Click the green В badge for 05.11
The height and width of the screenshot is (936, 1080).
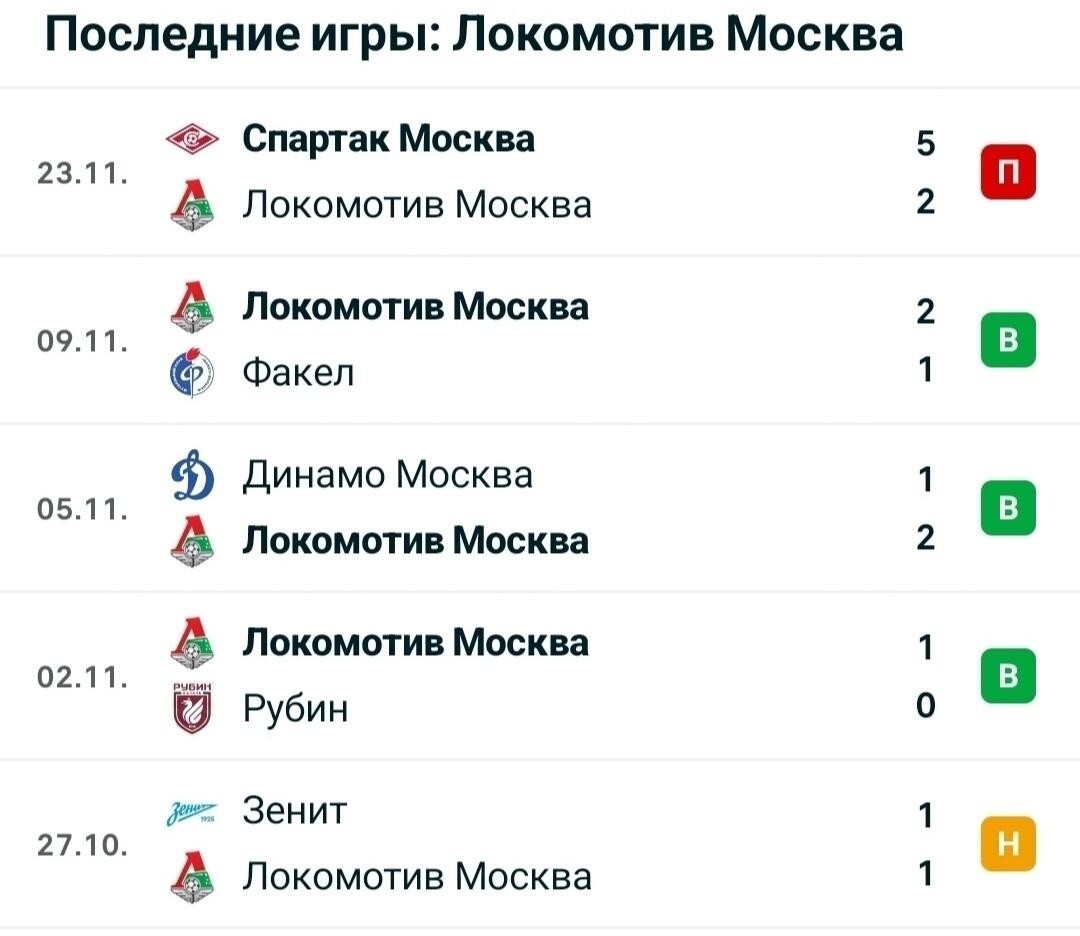pos(1008,508)
